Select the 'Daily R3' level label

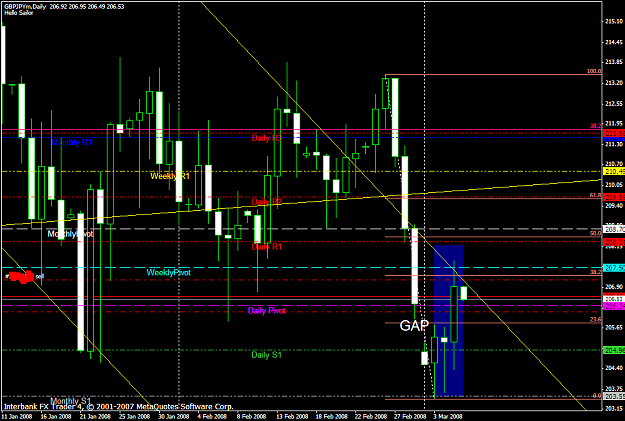(x=267, y=138)
